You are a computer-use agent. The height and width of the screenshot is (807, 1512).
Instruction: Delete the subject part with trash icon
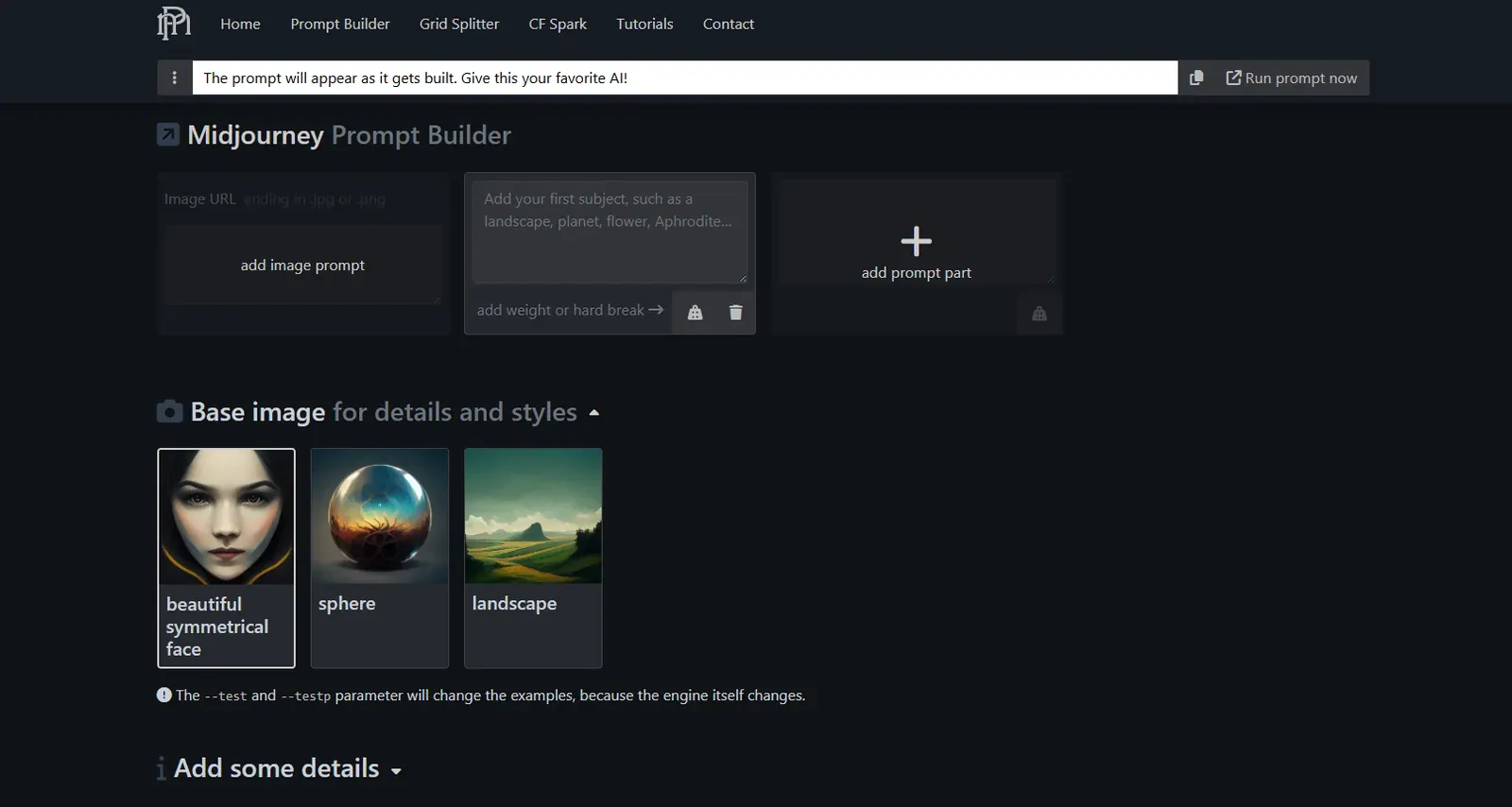735,313
